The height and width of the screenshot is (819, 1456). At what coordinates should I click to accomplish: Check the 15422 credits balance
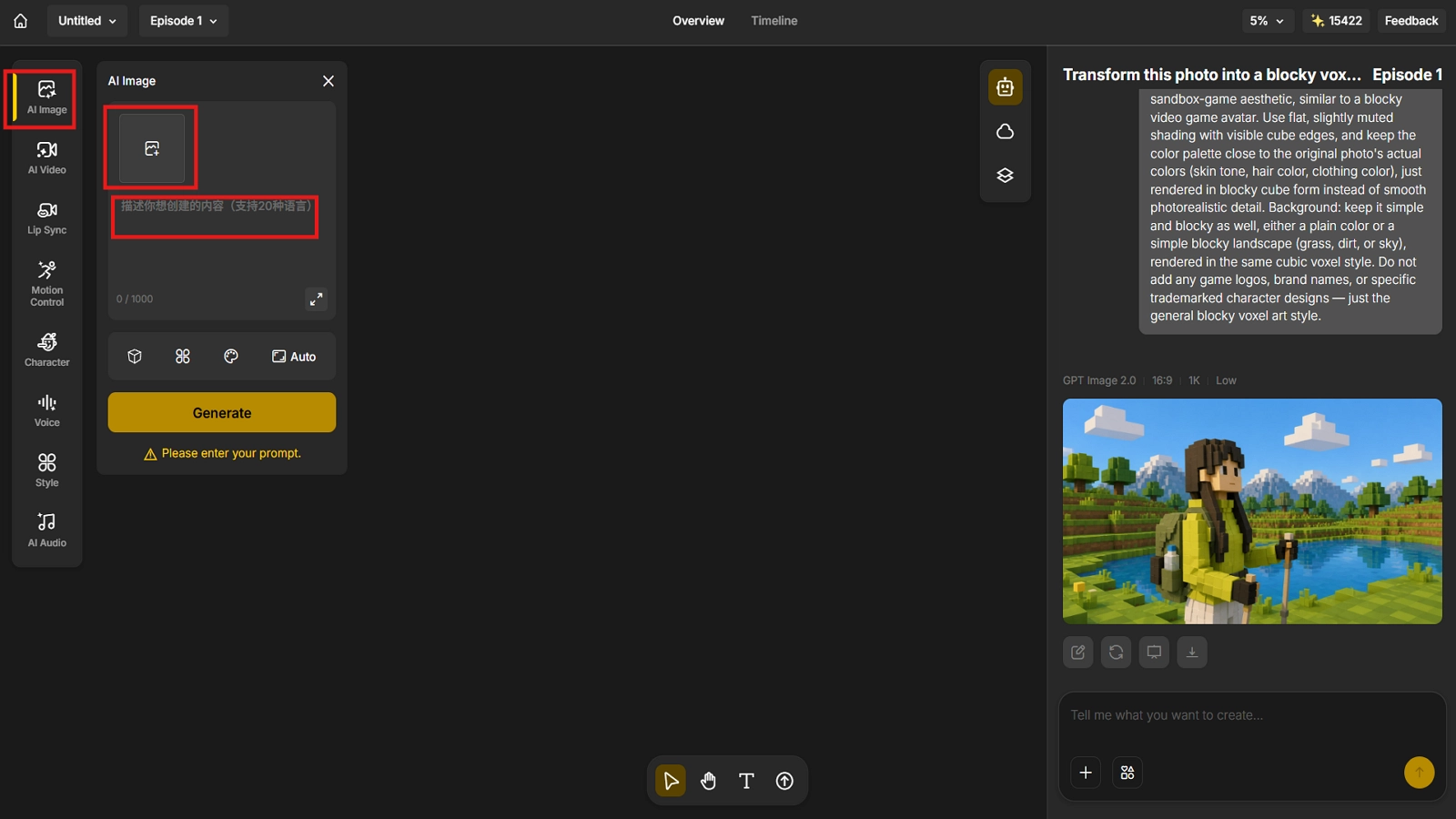pos(1337,20)
